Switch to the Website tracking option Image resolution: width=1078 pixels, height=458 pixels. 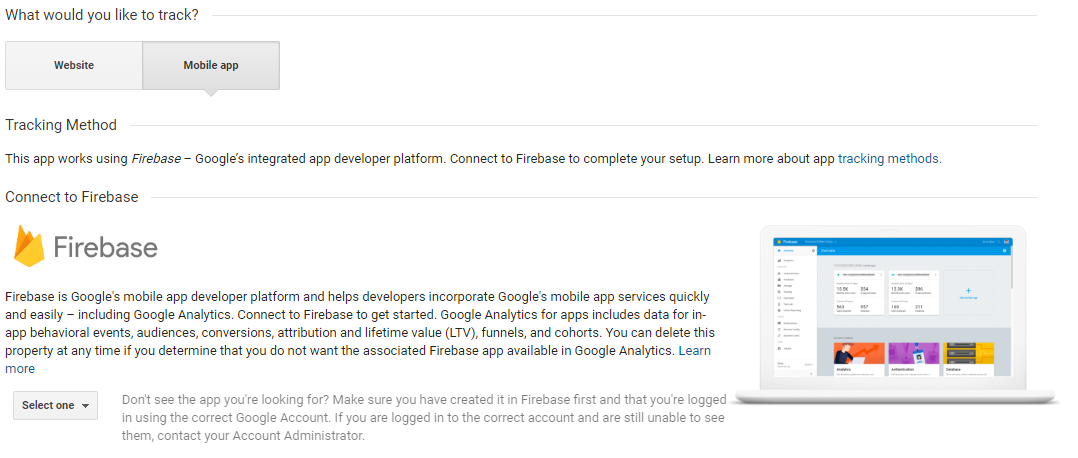coord(74,66)
